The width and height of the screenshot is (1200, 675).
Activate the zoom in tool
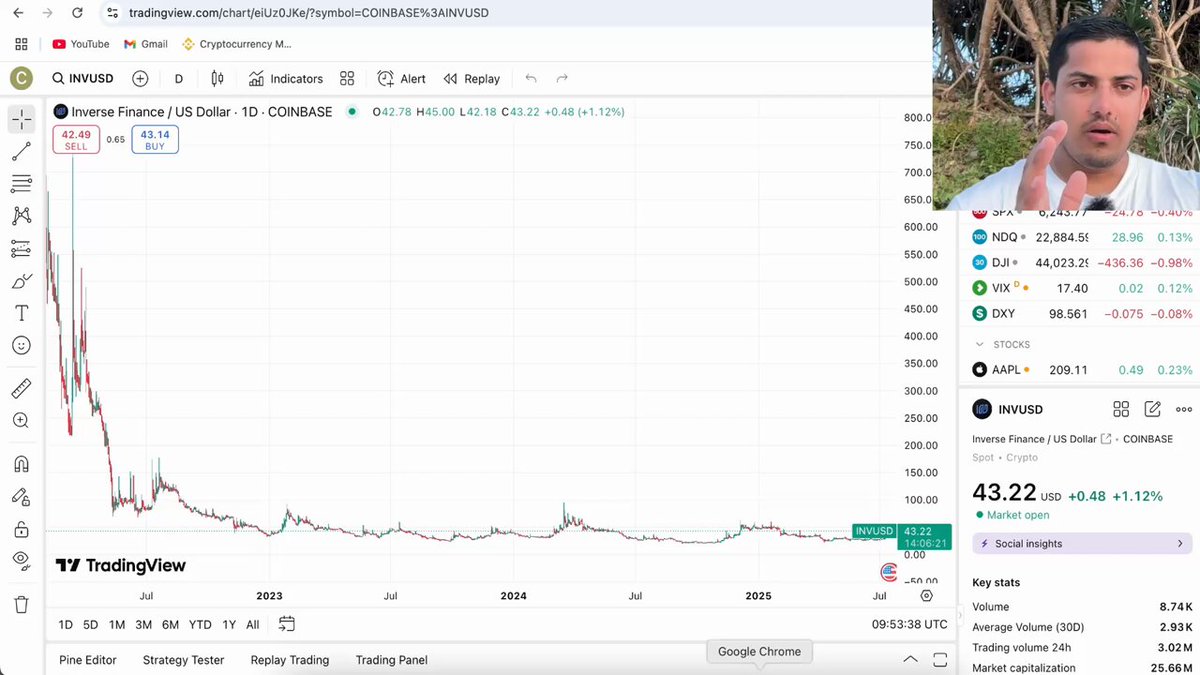click(21, 421)
